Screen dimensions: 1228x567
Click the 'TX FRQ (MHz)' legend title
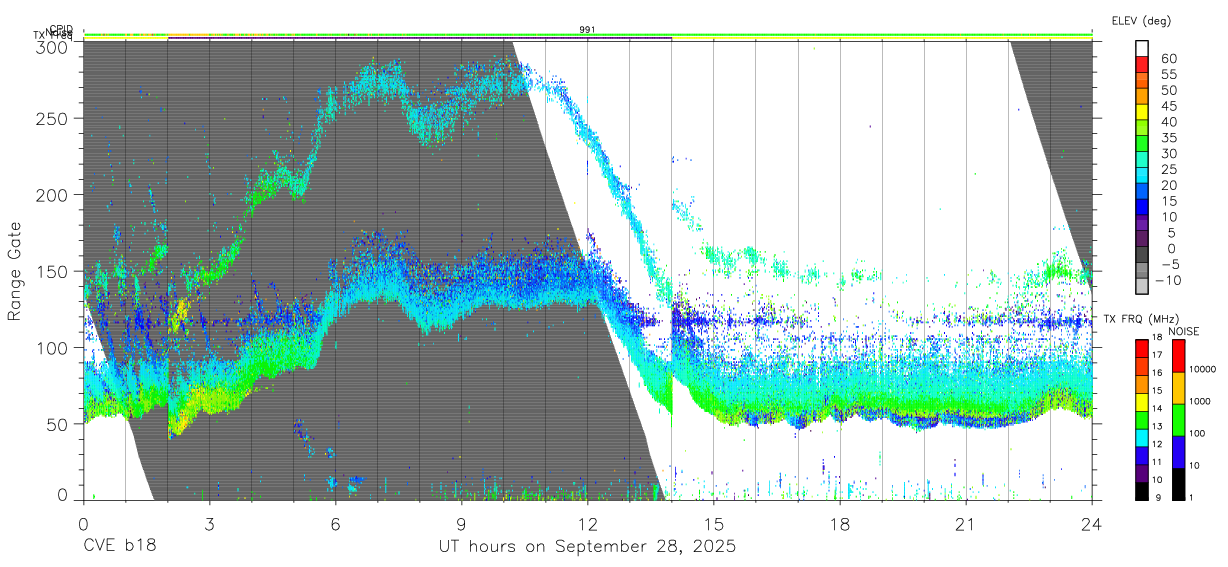(1139, 319)
